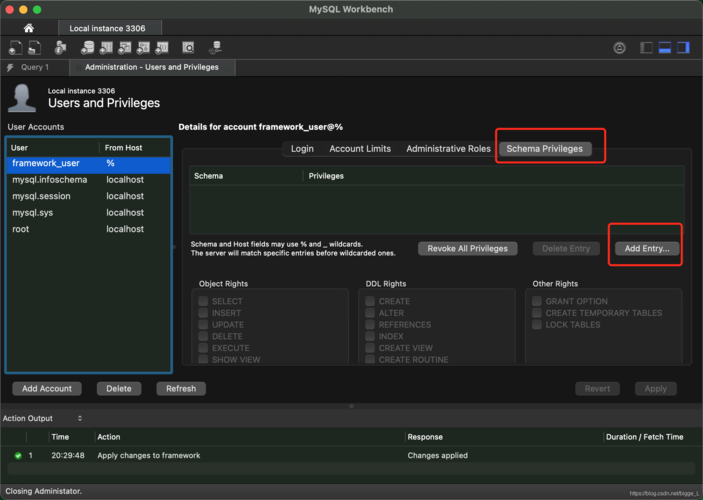Screen dimensions: 703x500
Task: Toggle the ALTER privilege checkbox
Action: pyautogui.click(x=370, y=313)
